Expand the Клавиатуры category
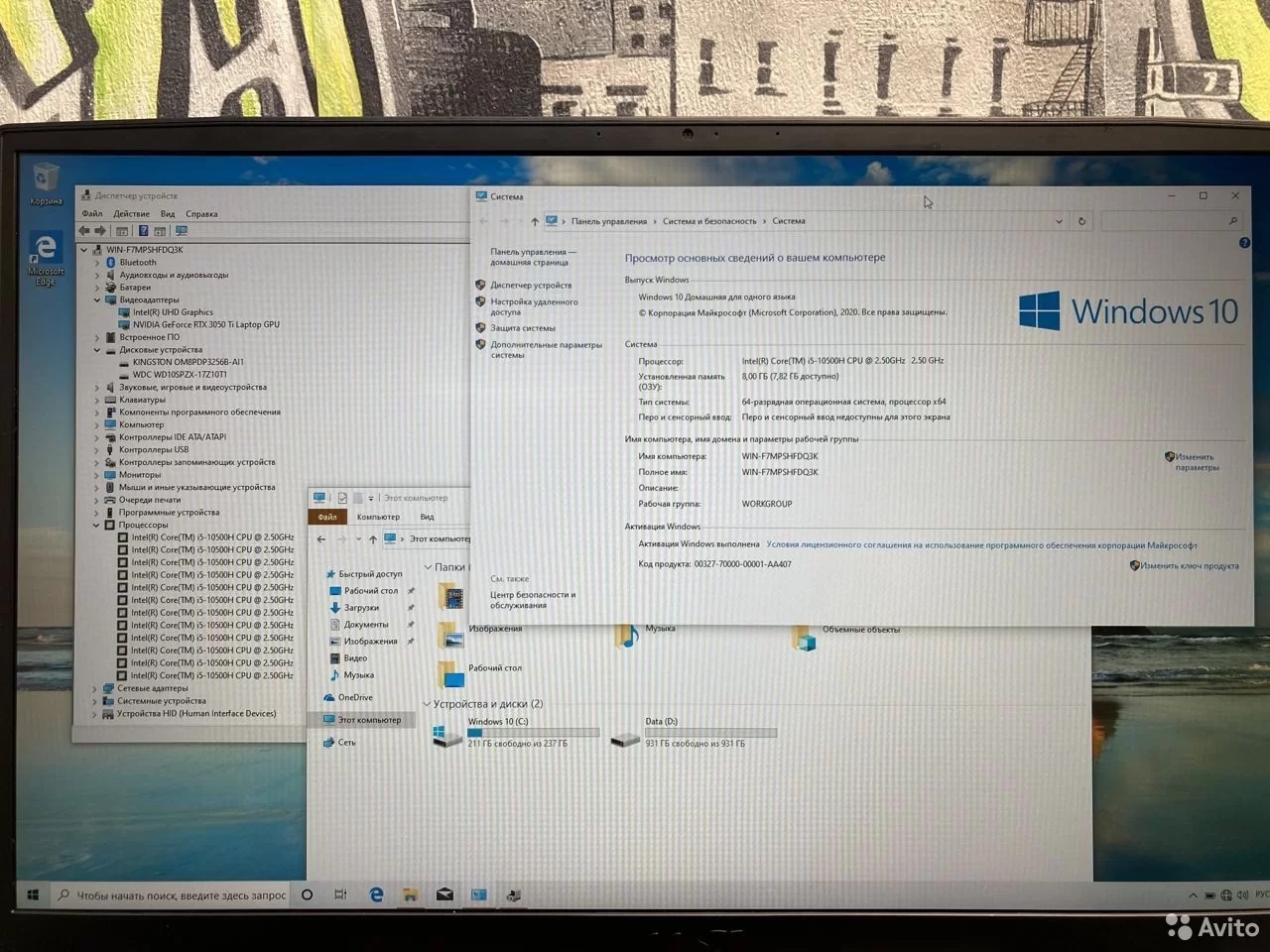Image resolution: width=1270 pixels, height=952 pixels. point(97,400)
